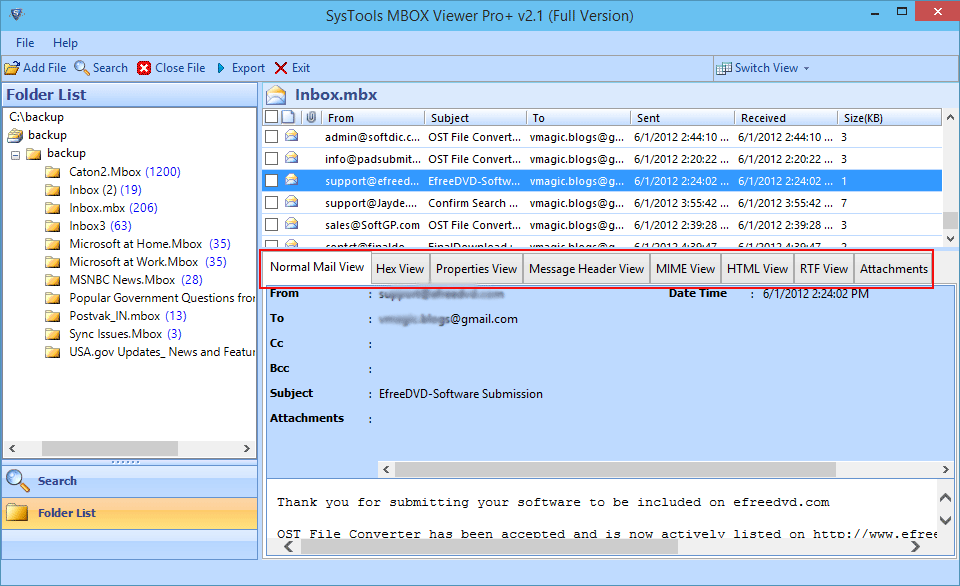The width and height of the screenshot is (960, 586).
Task: Click message body scrollbar up arrow
Action: click(945, 497)
